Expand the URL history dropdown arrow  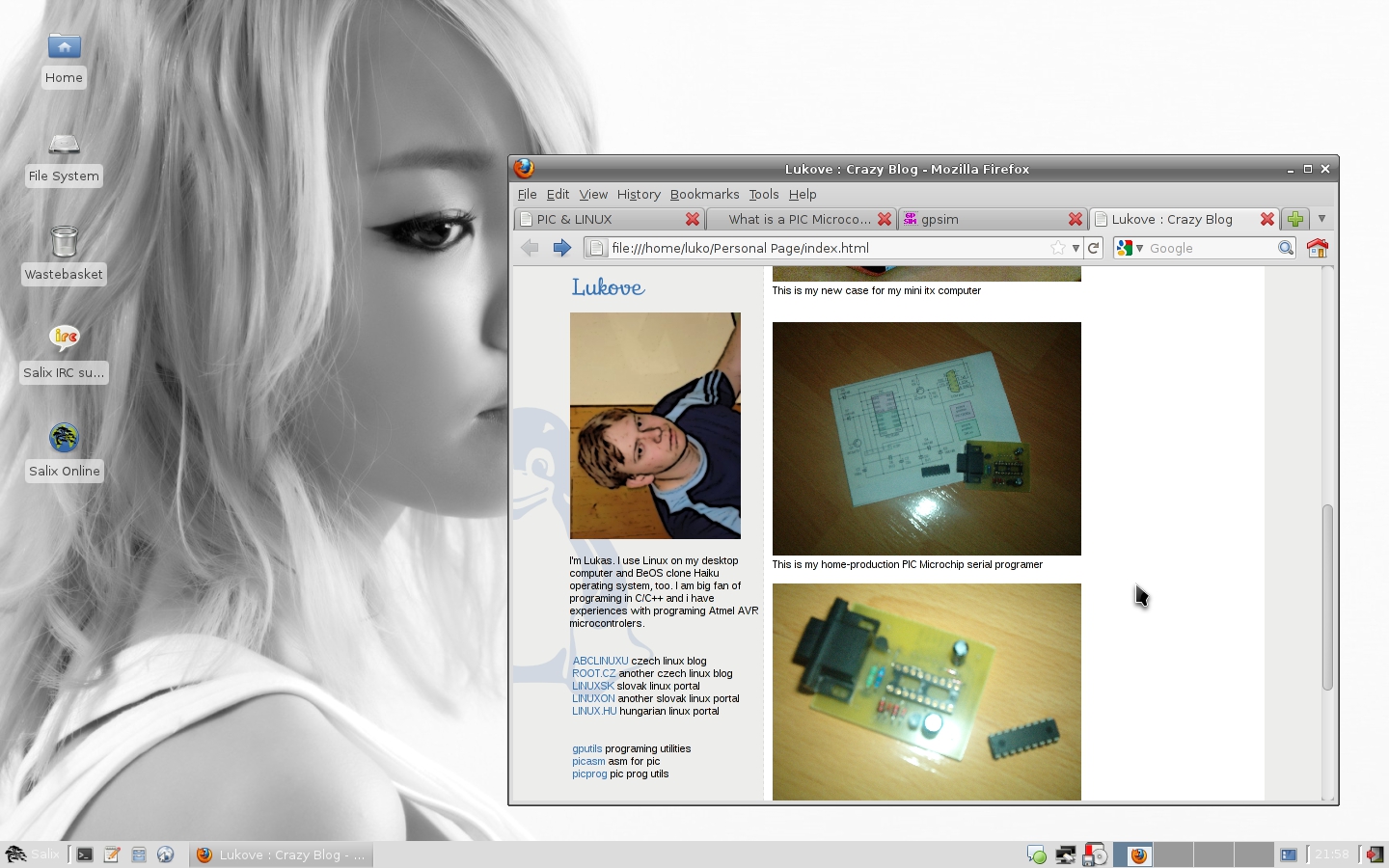point(1076,248)
